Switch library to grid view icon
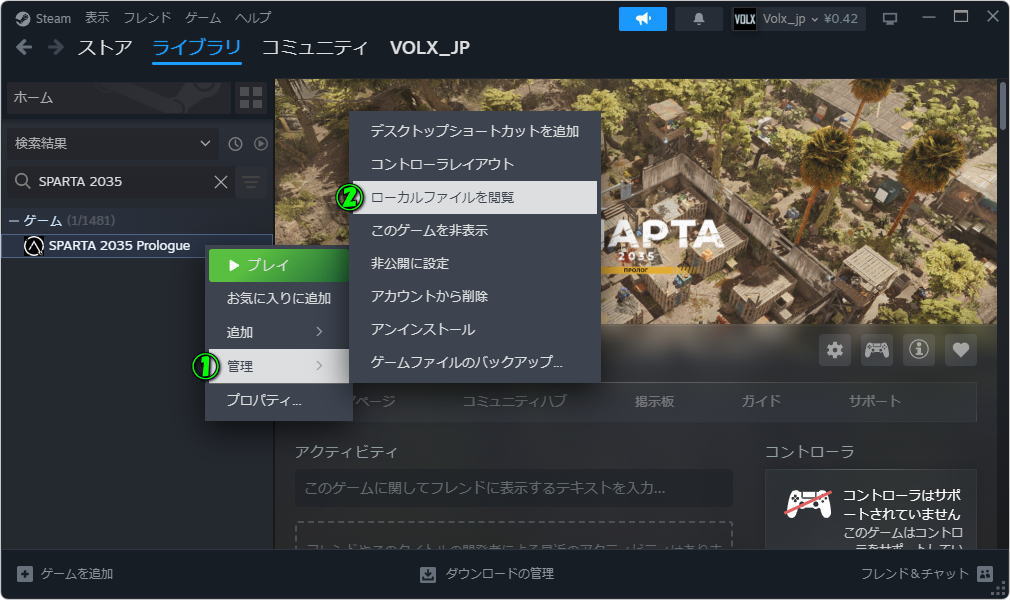 click(251, 98)
